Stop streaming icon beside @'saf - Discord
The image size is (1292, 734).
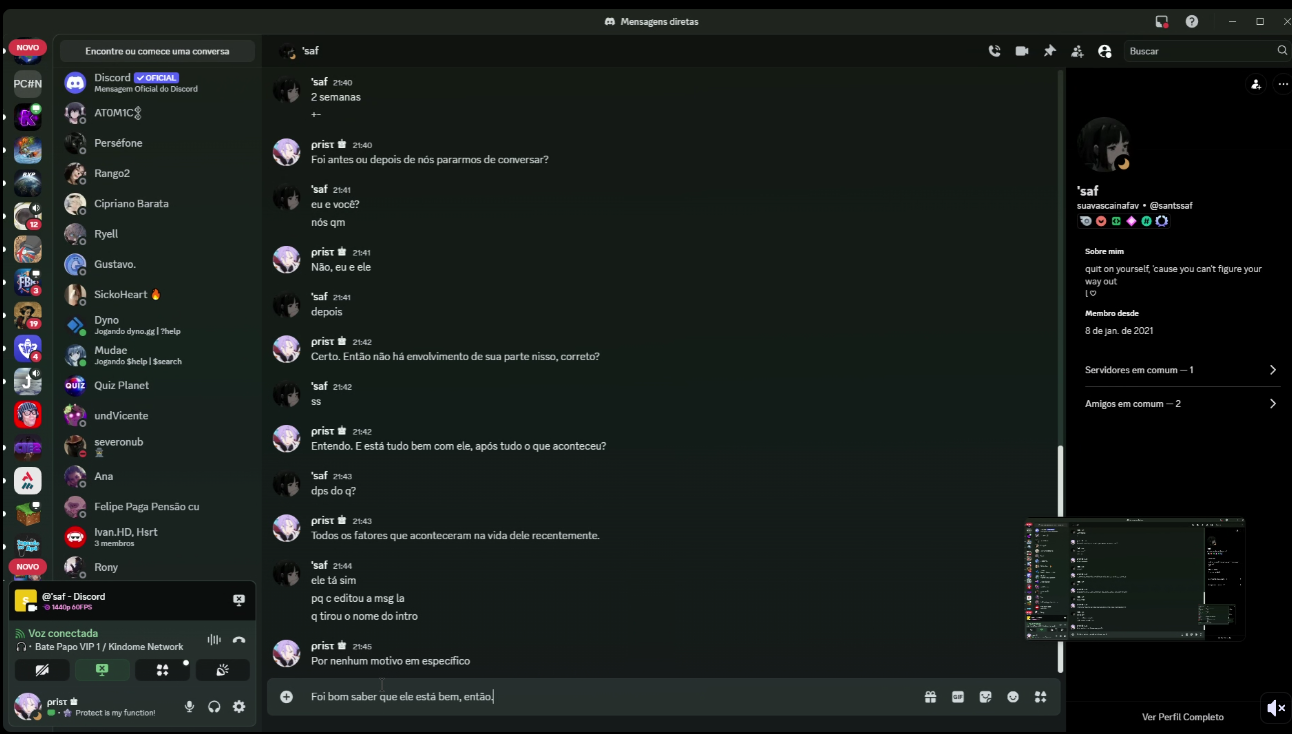[x=239, y=600]
